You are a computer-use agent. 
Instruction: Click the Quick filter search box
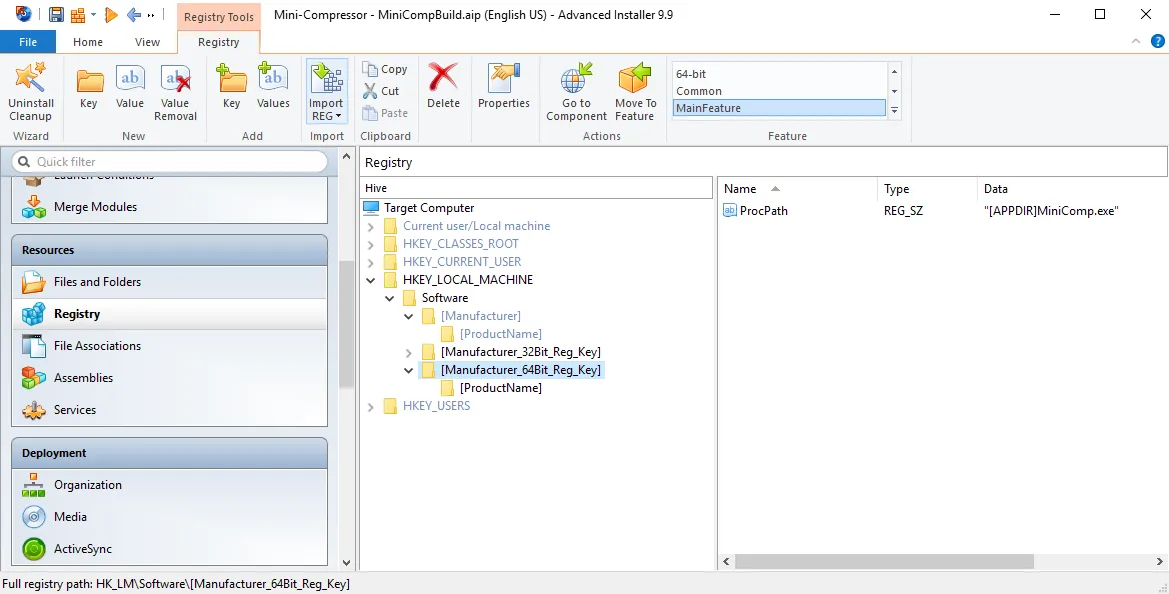170,162
